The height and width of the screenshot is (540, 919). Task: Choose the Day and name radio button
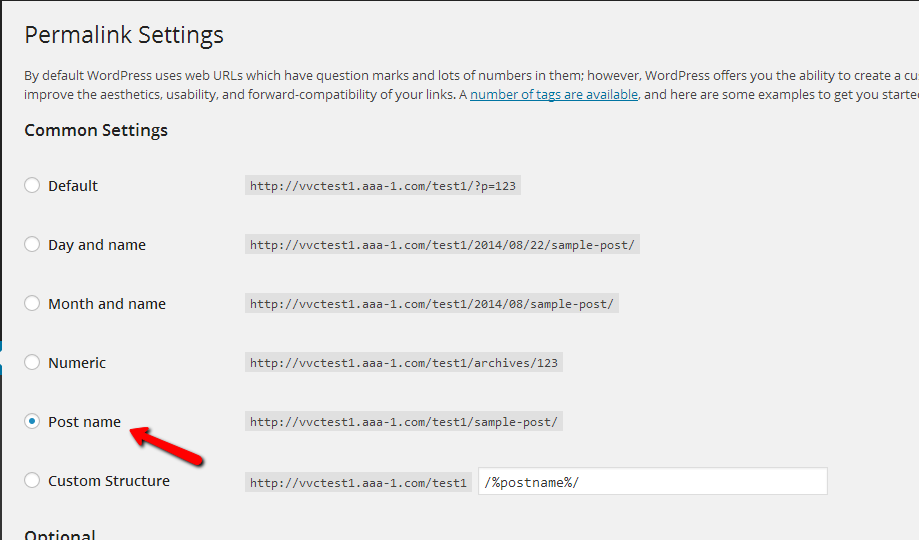(33, 244)
